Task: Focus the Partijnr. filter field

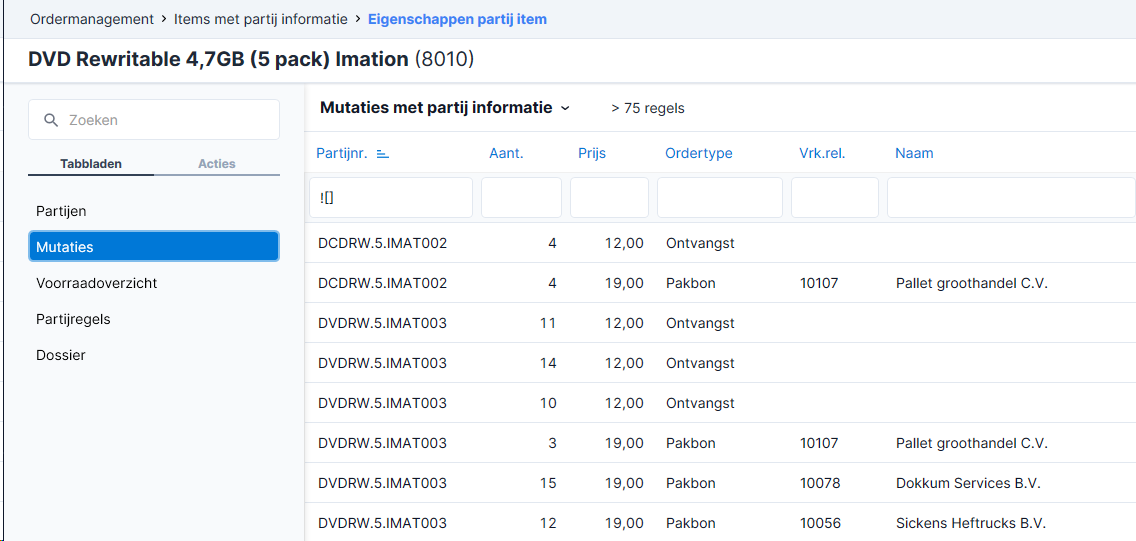Action: click(x=391, y=198)
